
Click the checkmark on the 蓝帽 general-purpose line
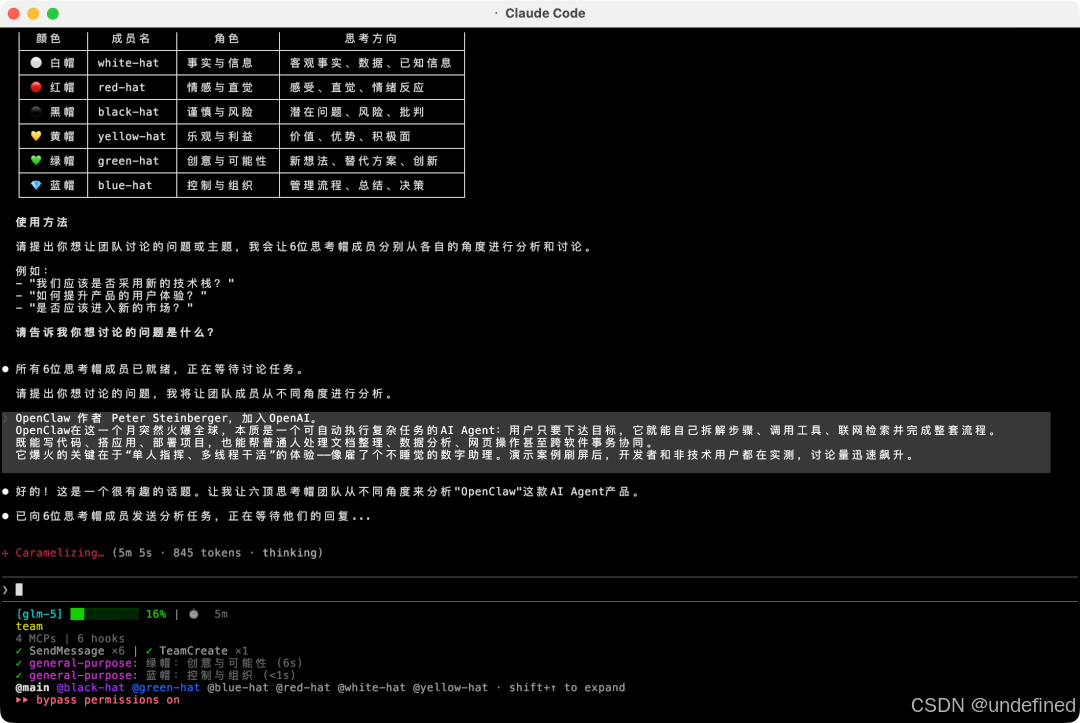coord(19,675)
